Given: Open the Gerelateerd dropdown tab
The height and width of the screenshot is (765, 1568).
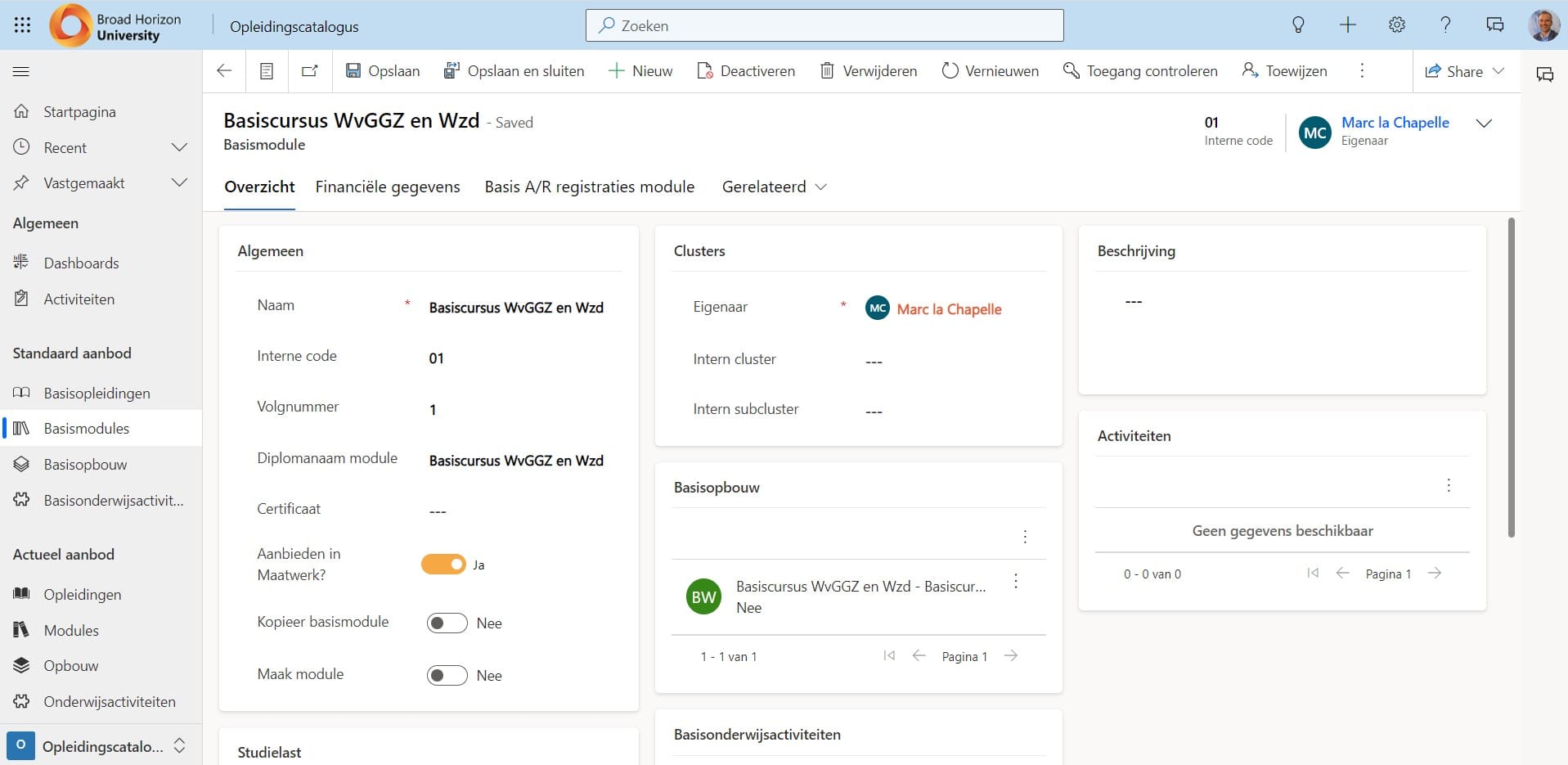Looking at the screenshot, I should tap(775, 187).
